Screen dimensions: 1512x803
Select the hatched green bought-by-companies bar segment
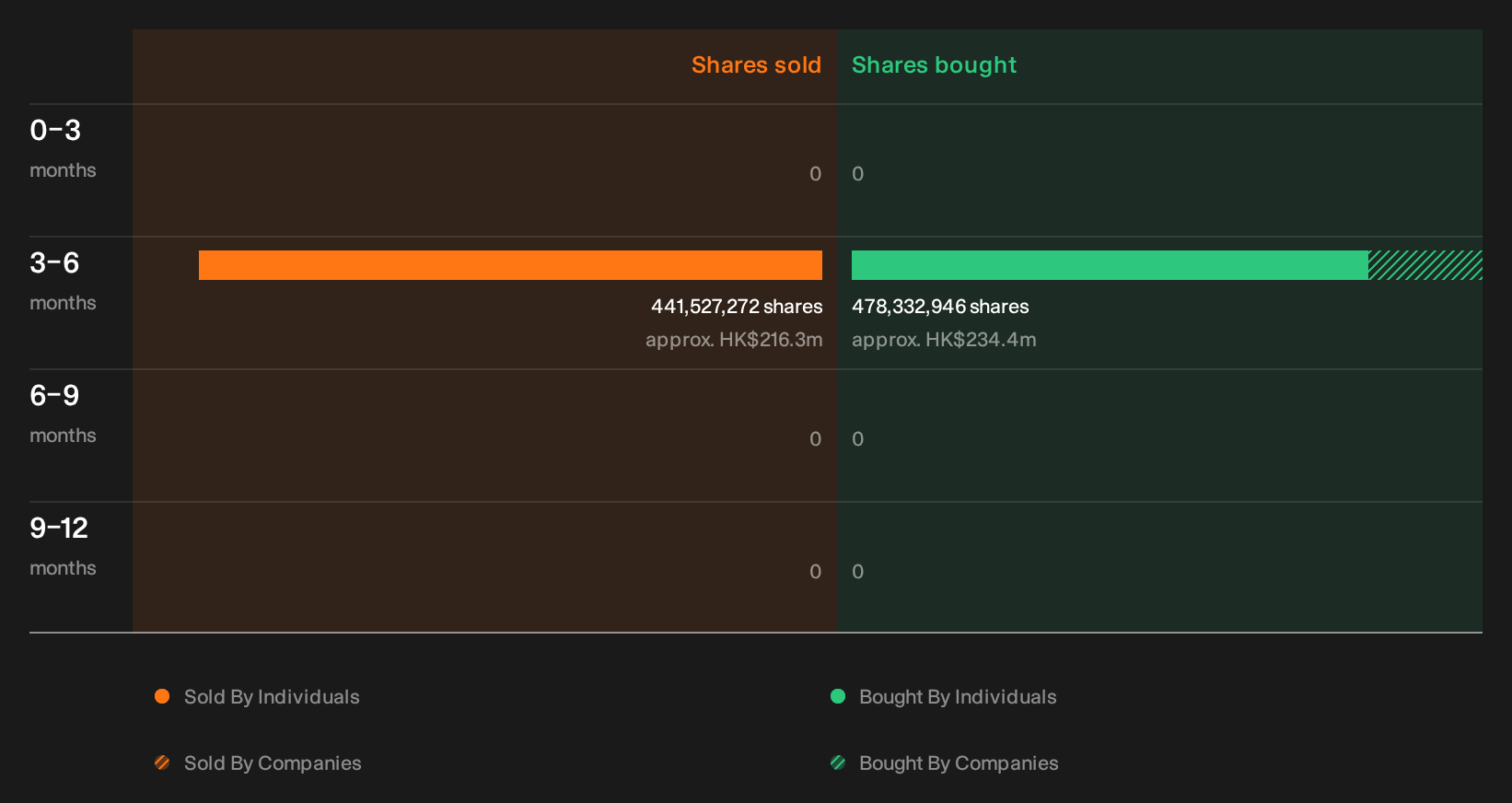pyautogui.click(x=1425, y=265)
